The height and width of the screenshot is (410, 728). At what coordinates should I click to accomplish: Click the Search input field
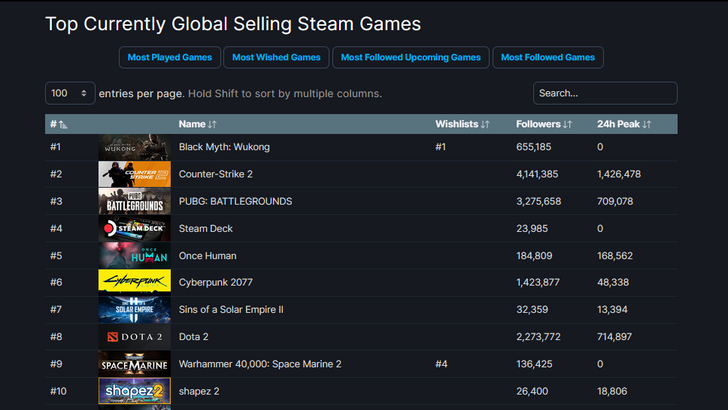click(604, 93)
